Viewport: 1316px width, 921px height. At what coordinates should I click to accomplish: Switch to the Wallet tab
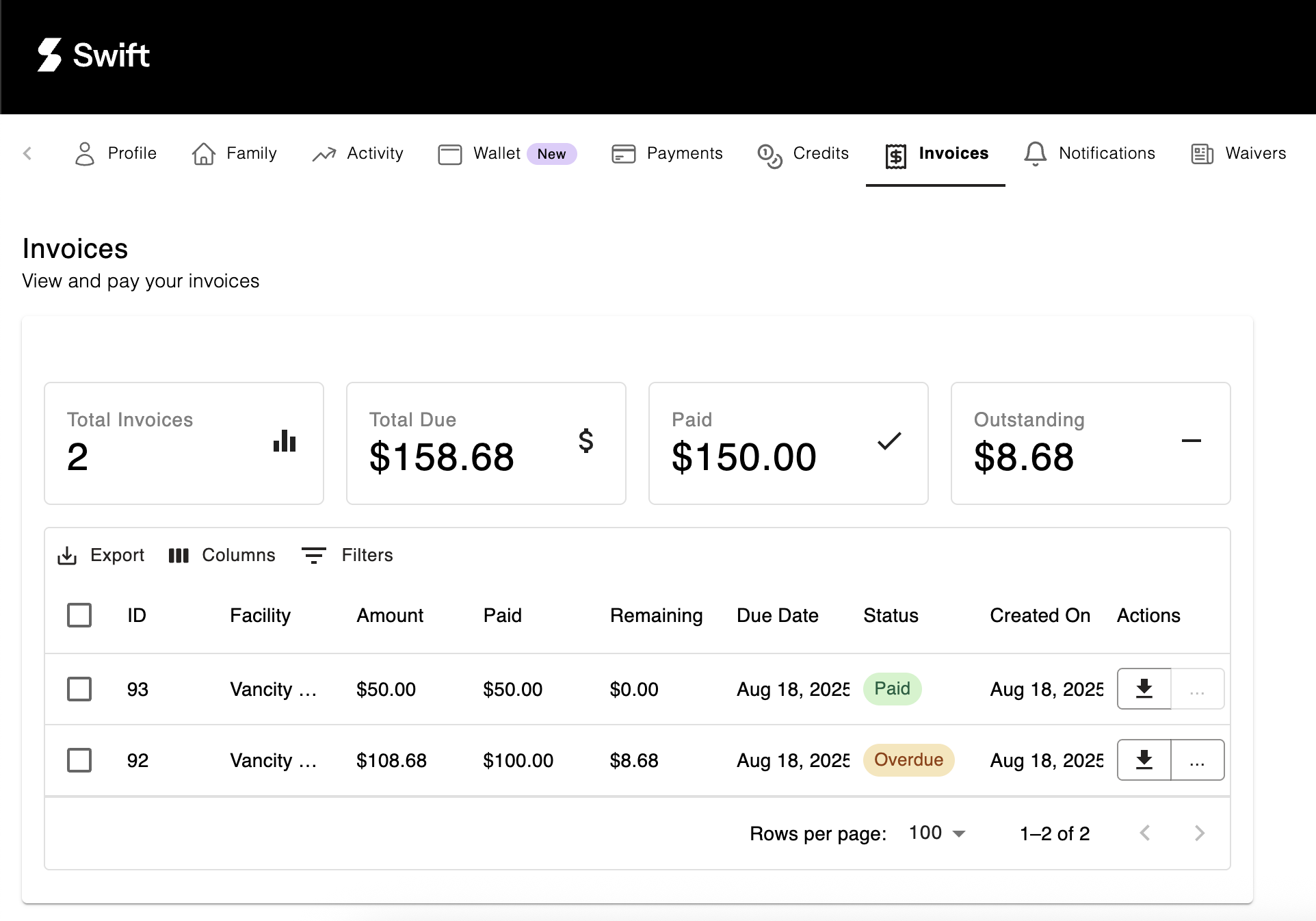(497, 153)
